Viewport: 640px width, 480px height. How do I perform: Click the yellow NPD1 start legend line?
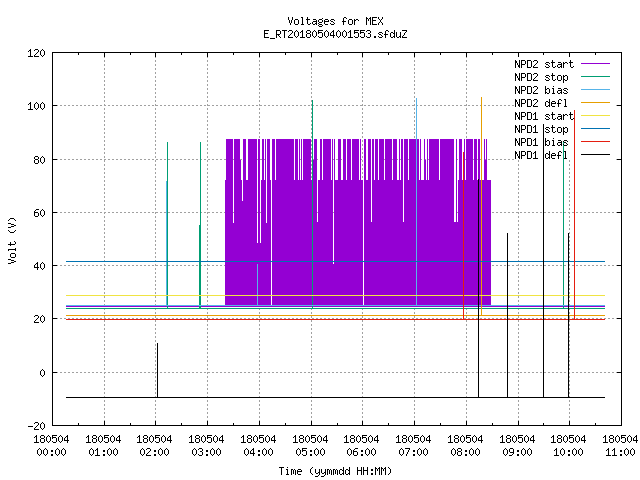[595, 116]
